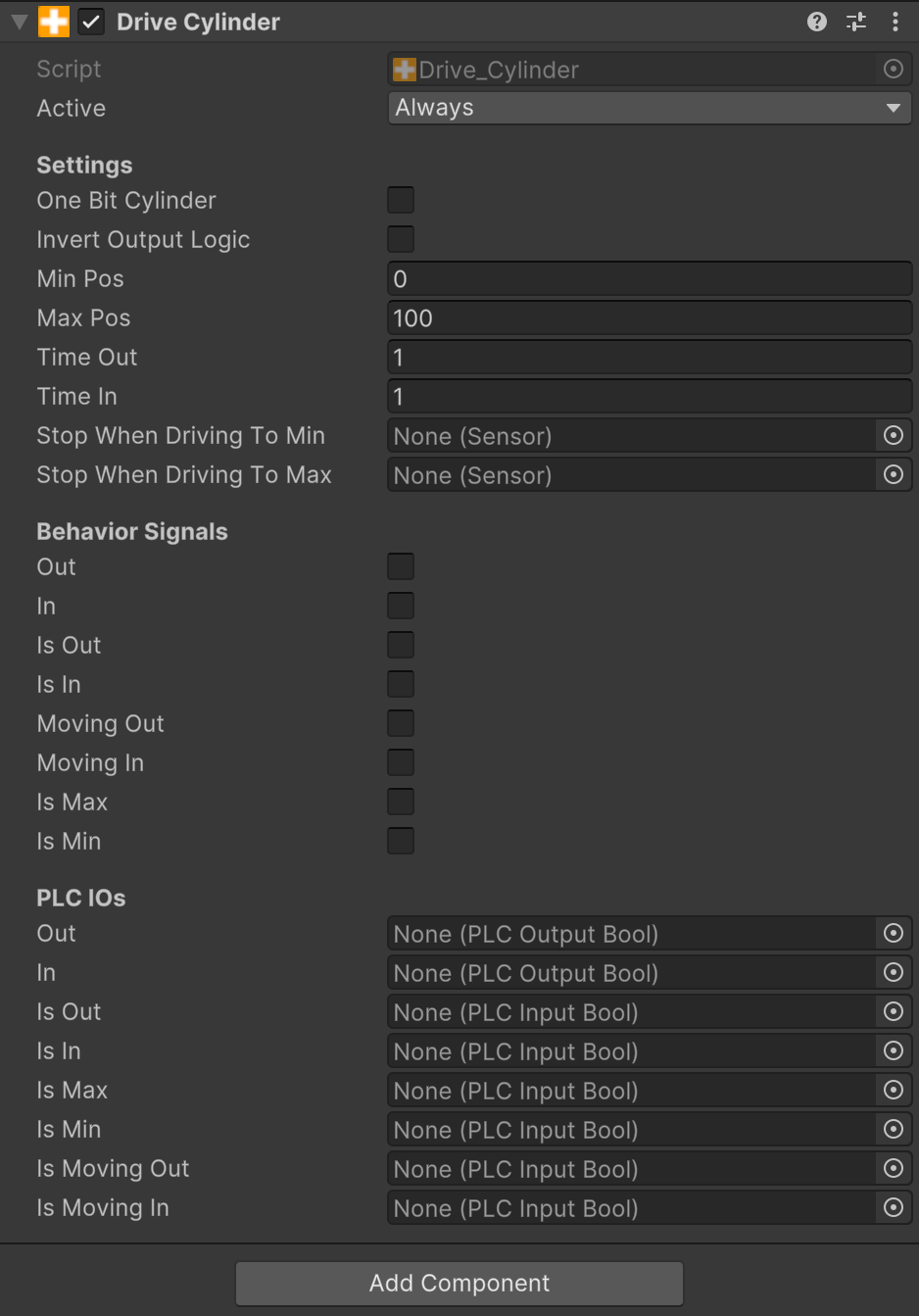Click object picker for Stop When Driving To Min
The width and height of the screenshot is (919, 1316).
893,435
